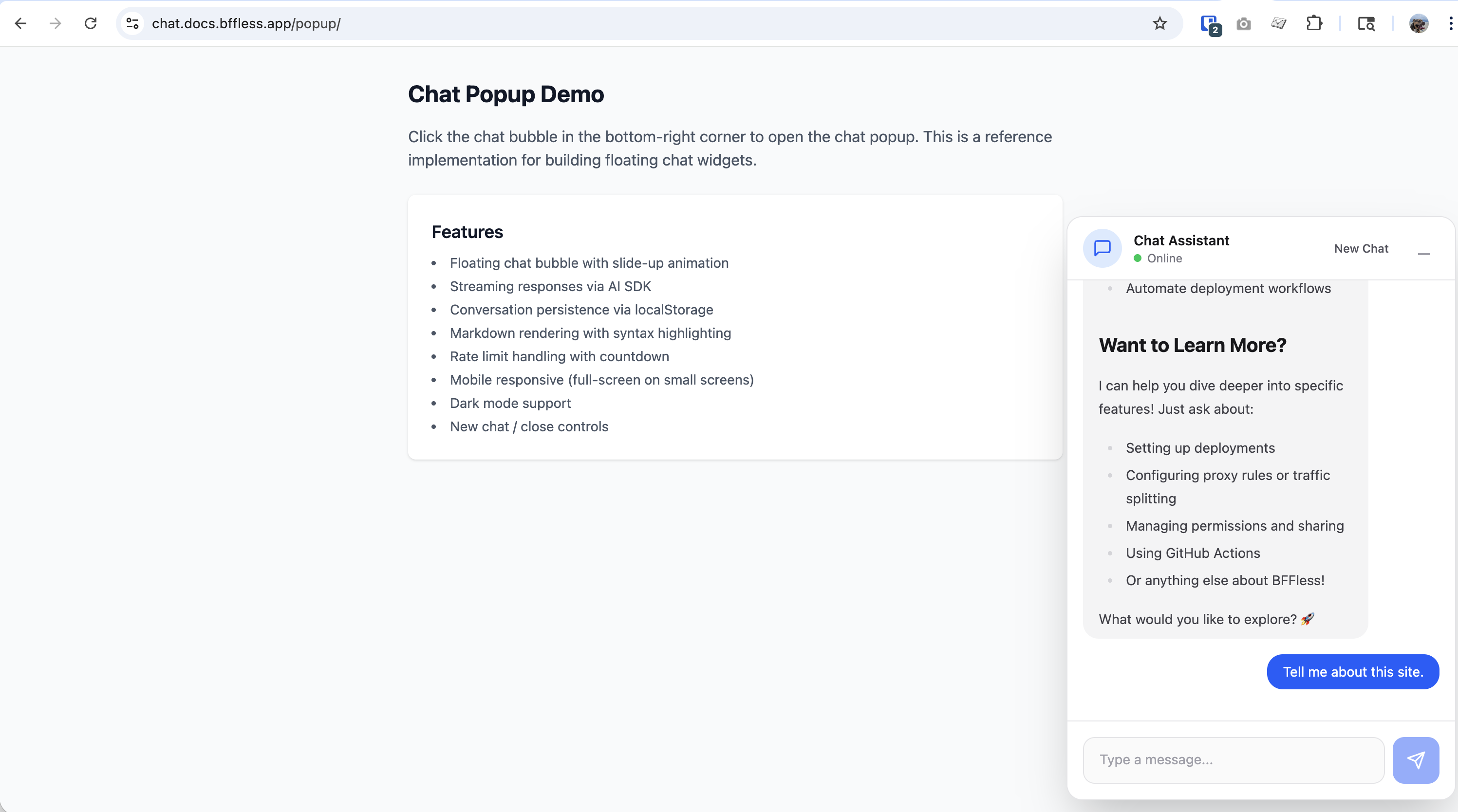Click the 'Tell me about this site.' message bubble
The image size is (1458, 812).
click(x=1352, y=672)
